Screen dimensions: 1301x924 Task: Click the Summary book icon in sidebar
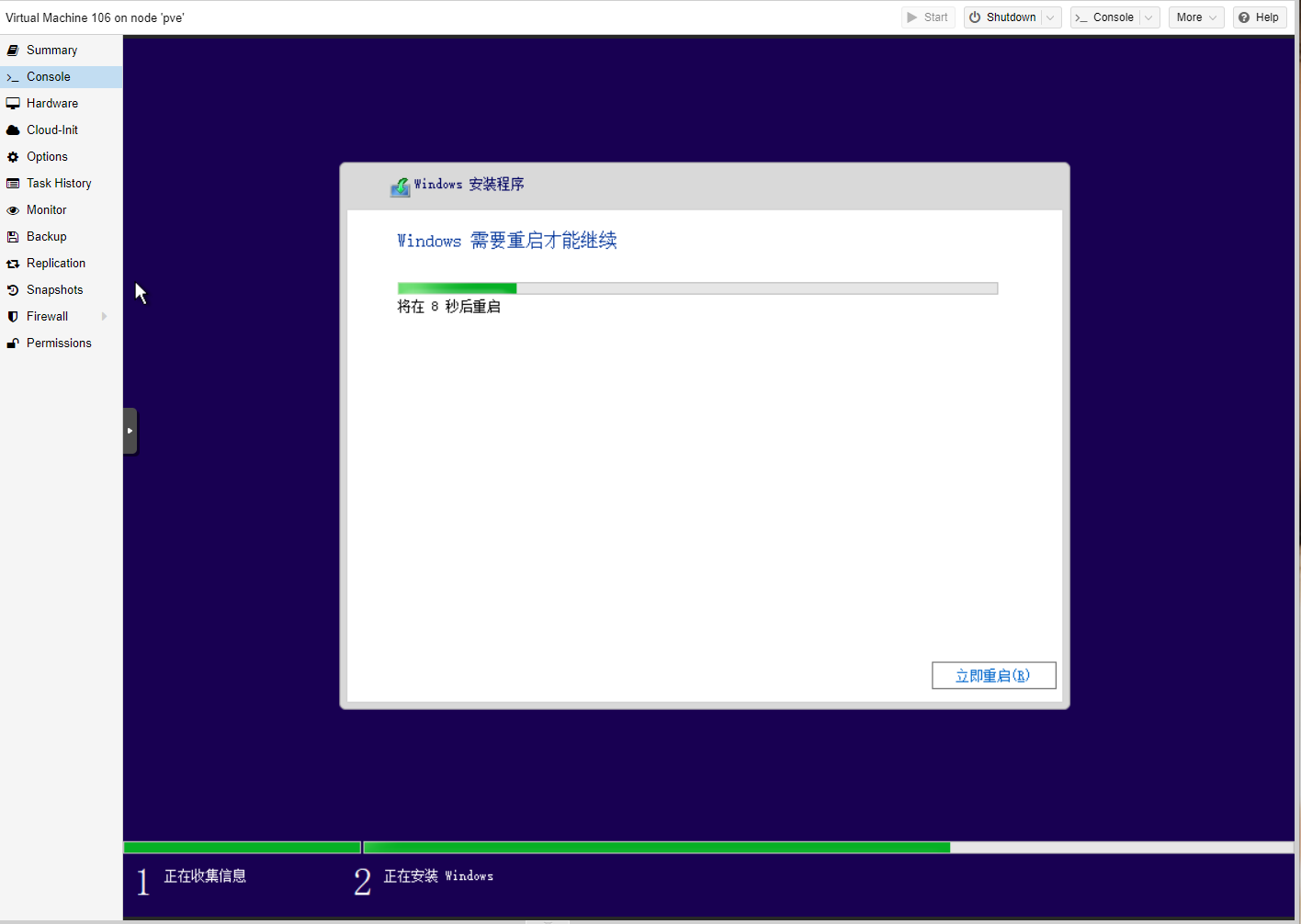click(x=13, y=51)
